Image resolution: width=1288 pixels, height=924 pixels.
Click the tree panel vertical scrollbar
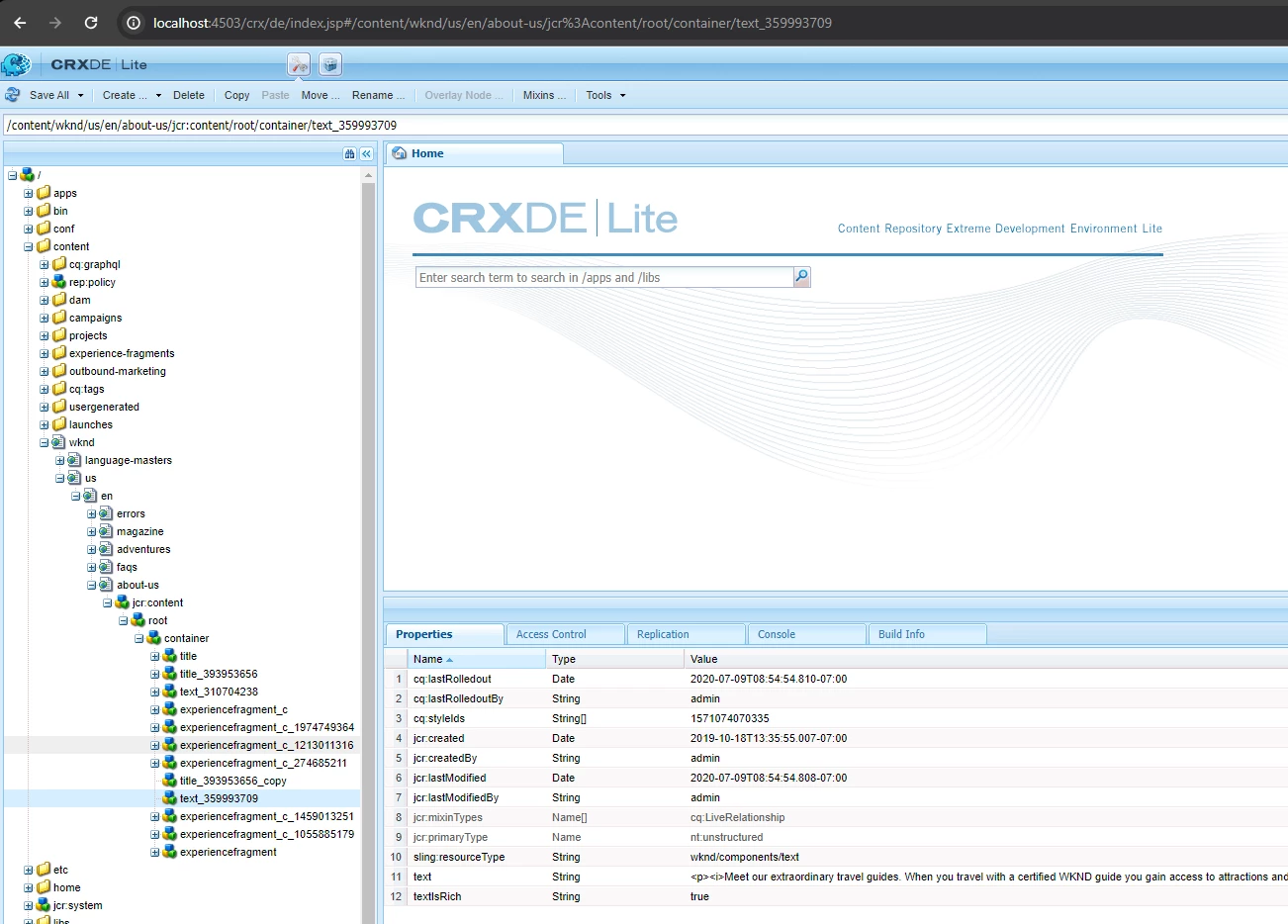pos(369,544)
